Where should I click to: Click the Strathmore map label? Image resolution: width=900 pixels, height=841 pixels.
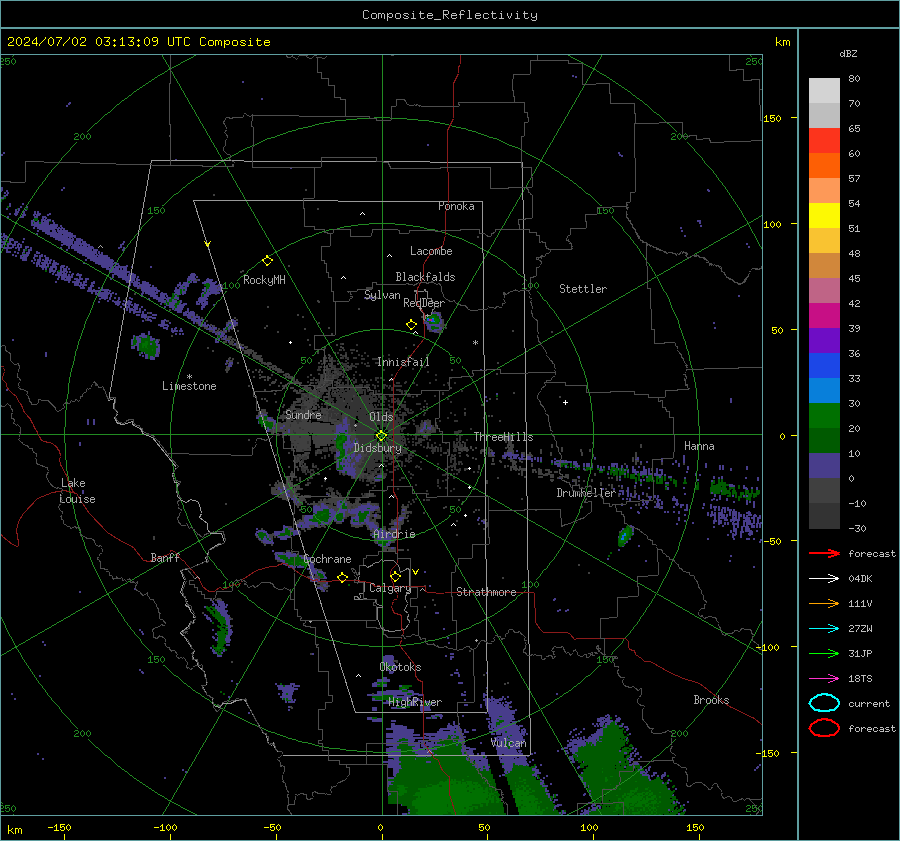pos(486,592)
